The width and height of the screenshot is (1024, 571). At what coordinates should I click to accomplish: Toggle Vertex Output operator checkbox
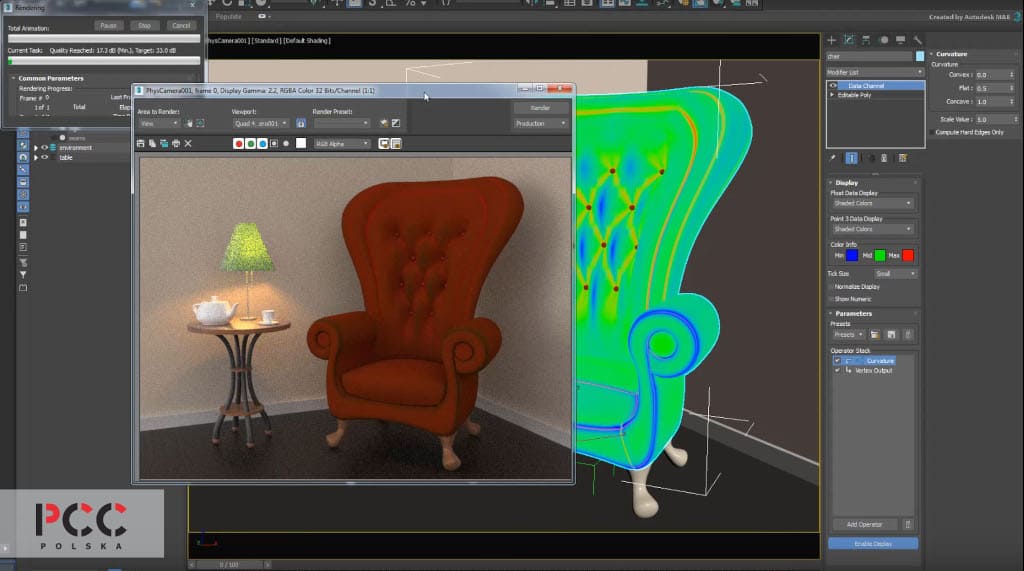click(x=837, y=370)
